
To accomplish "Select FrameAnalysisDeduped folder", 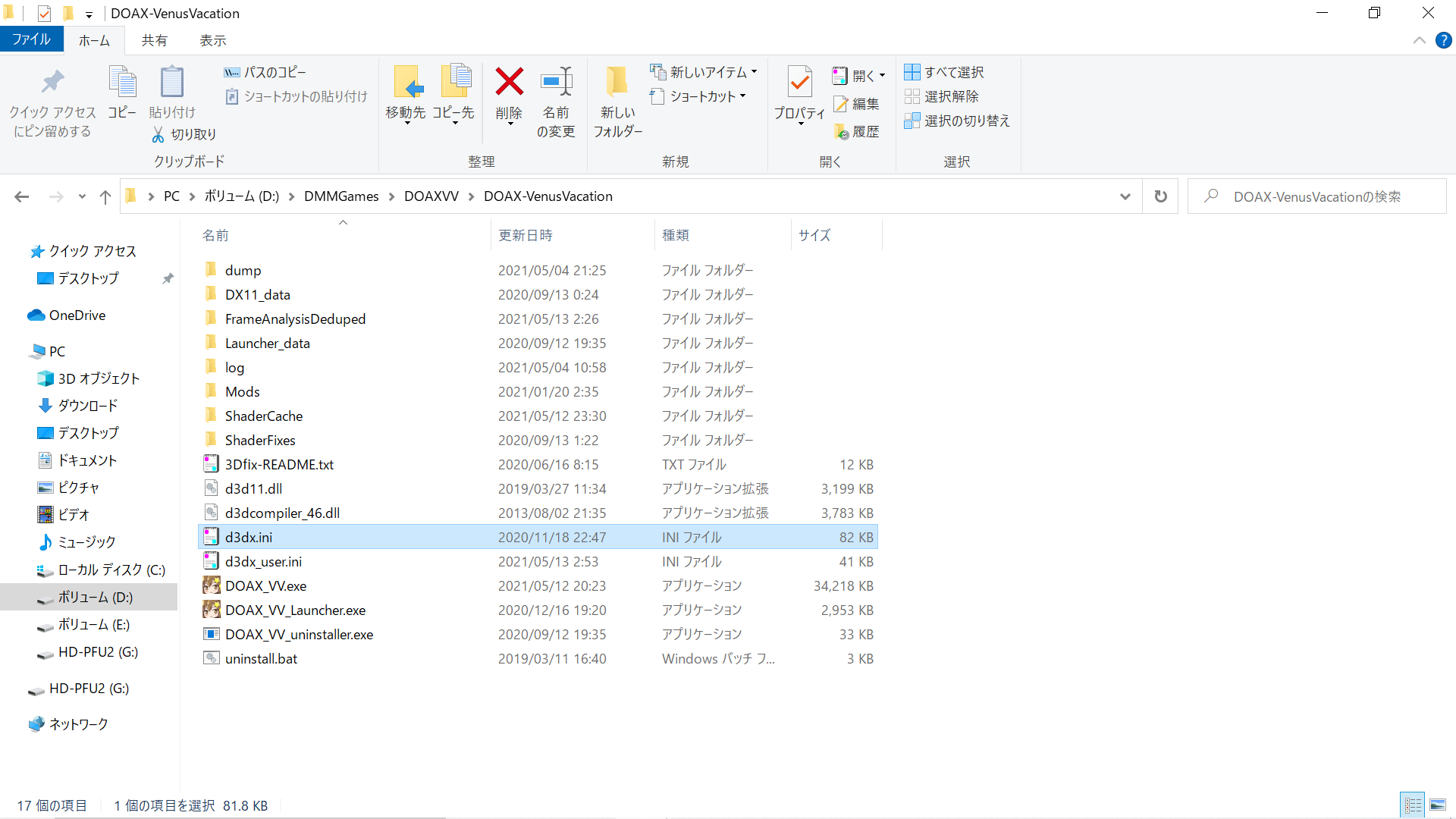I will click(538, 319).
